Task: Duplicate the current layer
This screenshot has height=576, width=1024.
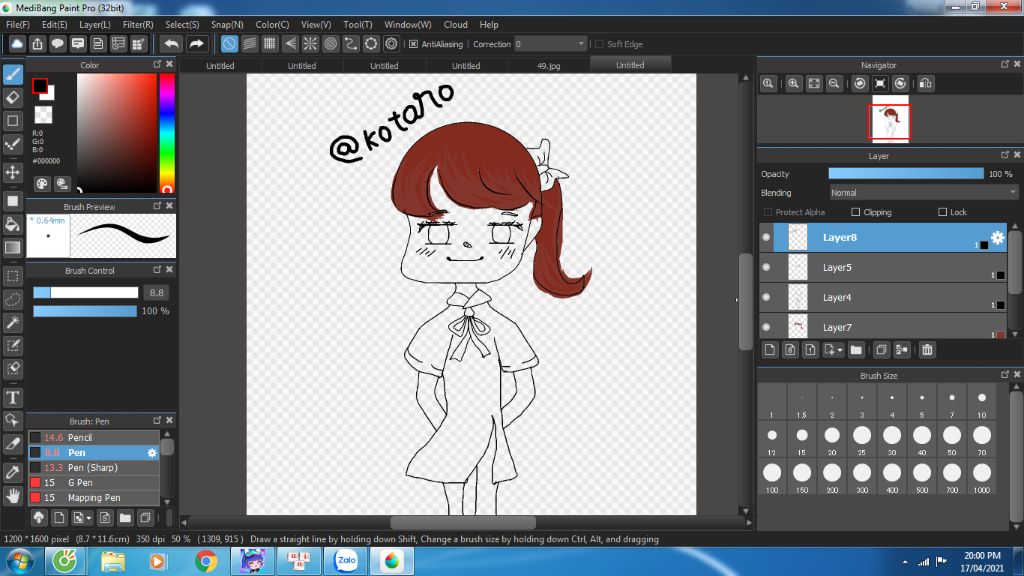Action: [x=881, y=350]
